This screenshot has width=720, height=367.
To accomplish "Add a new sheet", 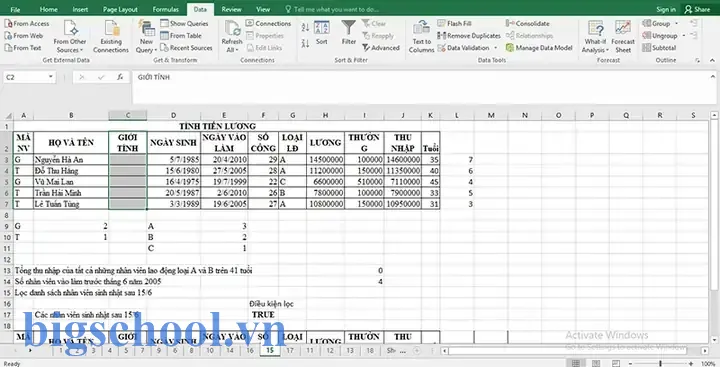I will [x=416, y=350].
